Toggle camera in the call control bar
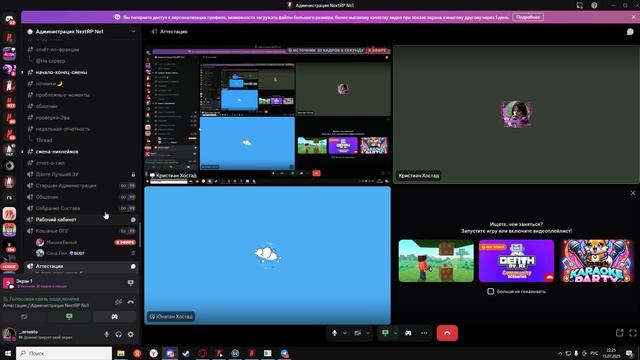The image size is (640, 360). 358,333
